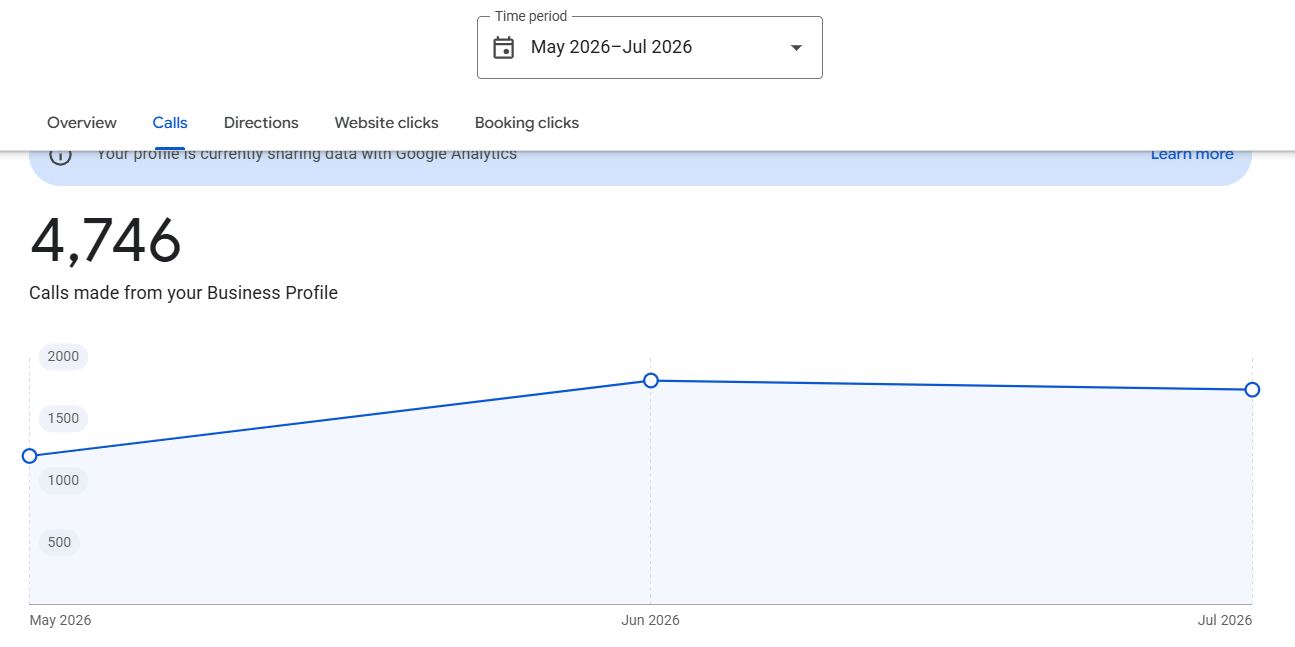Click the calendar icon in Time period
Image resolution: width=1295 pixels, height=647 pixels.
[504, 48]
